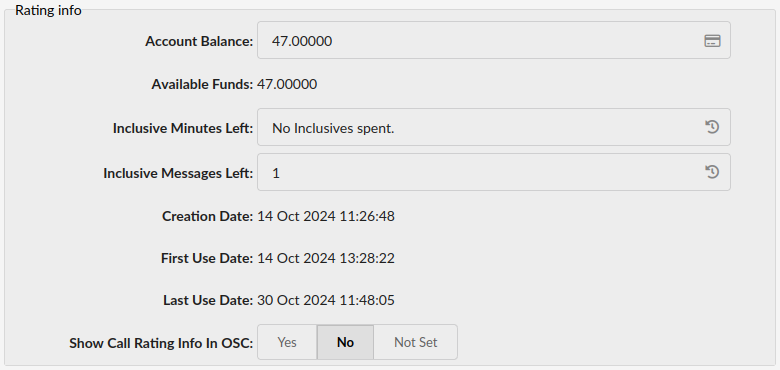Click the Creation Date label
The width and height of the screenshot is (780, 370).
pos(207,216)
